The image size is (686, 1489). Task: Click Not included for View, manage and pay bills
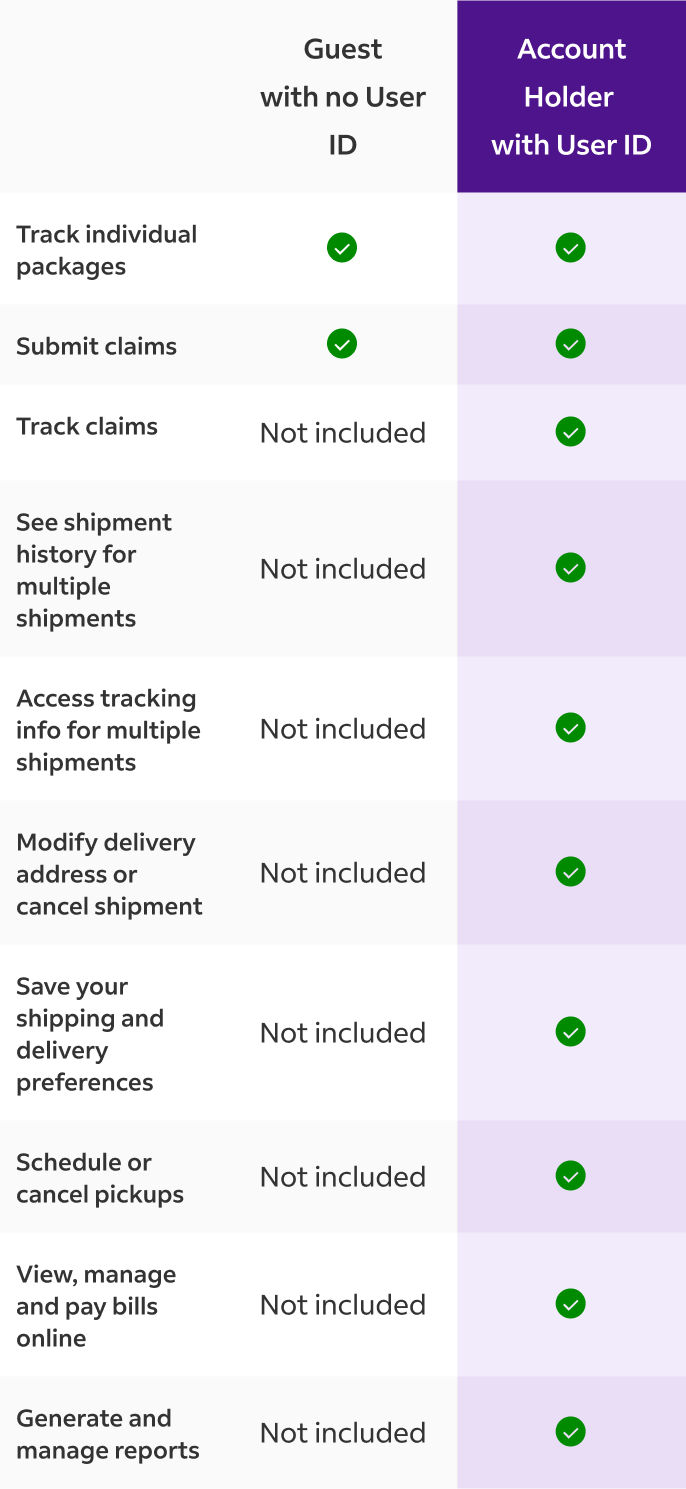coord(343,1305)
